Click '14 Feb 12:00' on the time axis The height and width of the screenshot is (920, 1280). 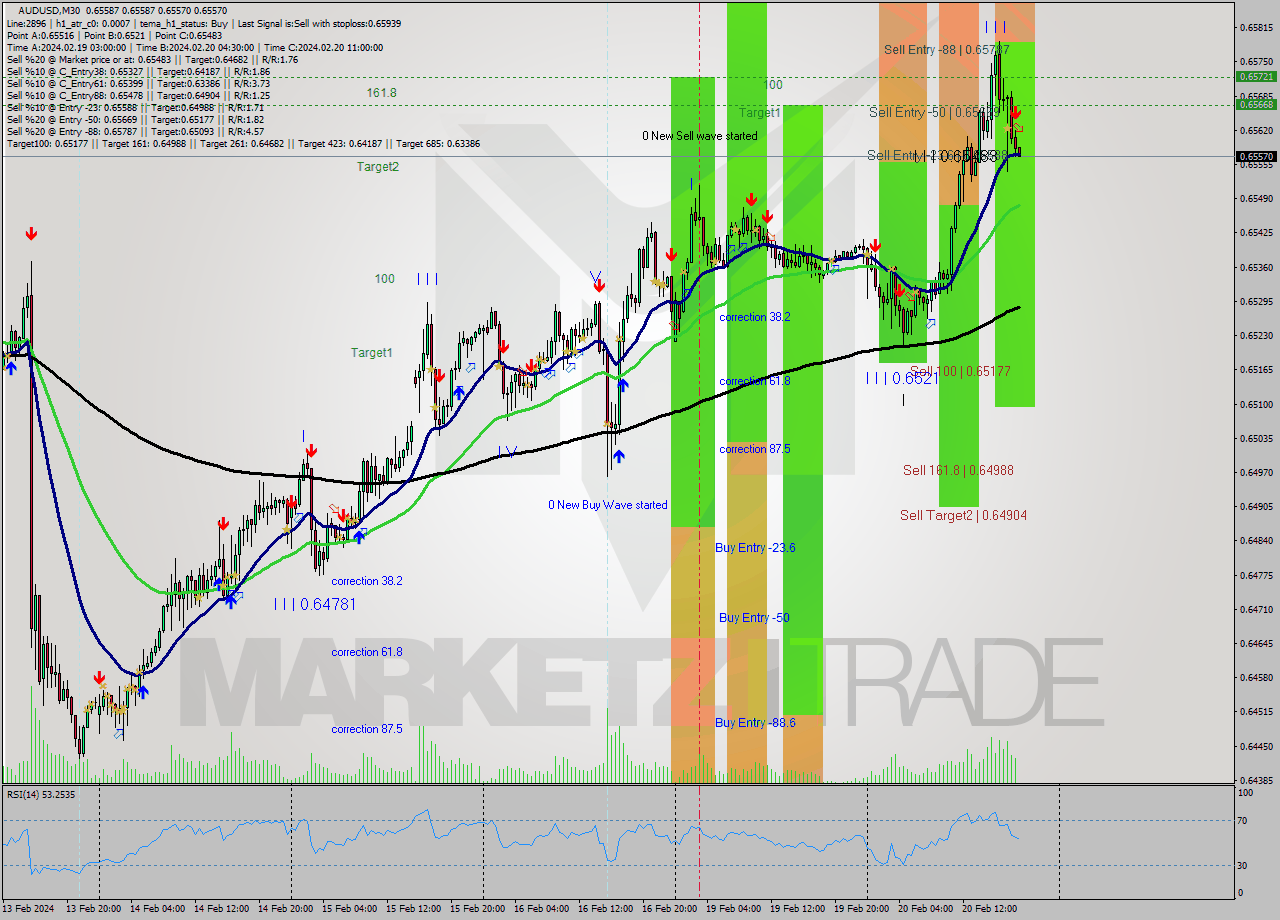coord(220,909)
